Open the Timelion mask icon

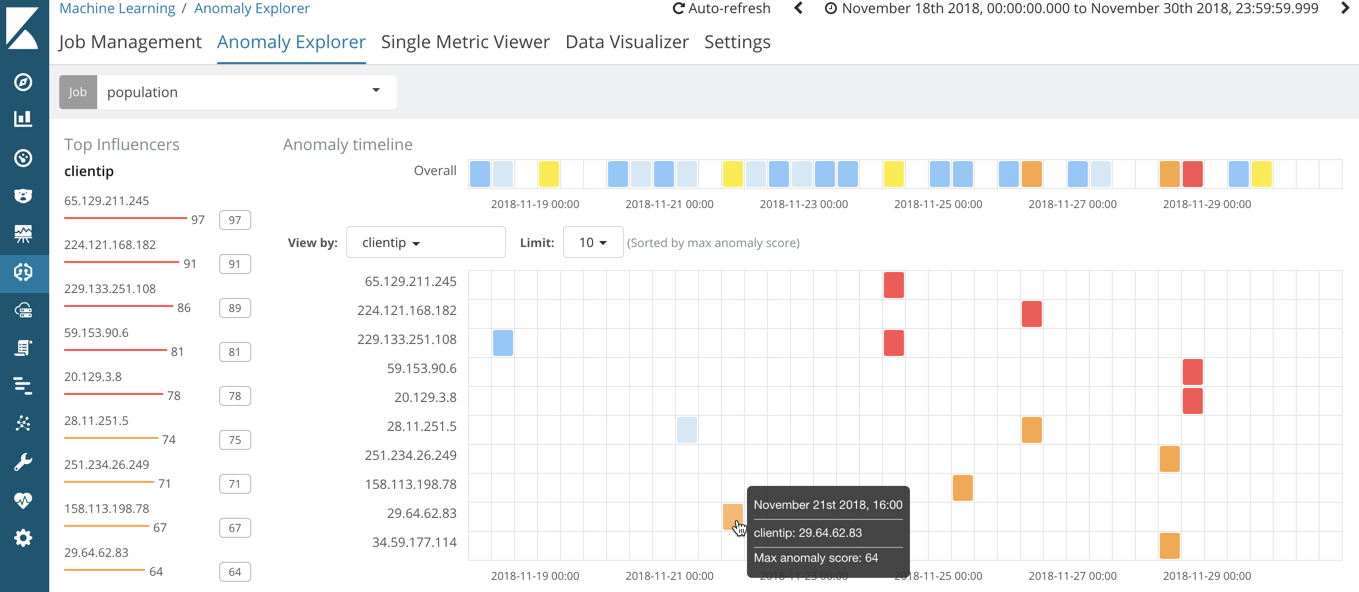point(23,196)
